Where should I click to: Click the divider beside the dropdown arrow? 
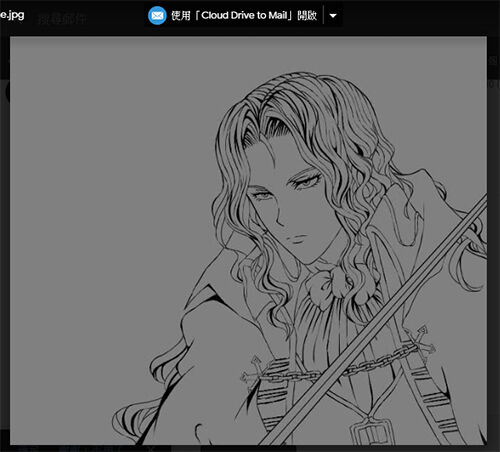323,15
